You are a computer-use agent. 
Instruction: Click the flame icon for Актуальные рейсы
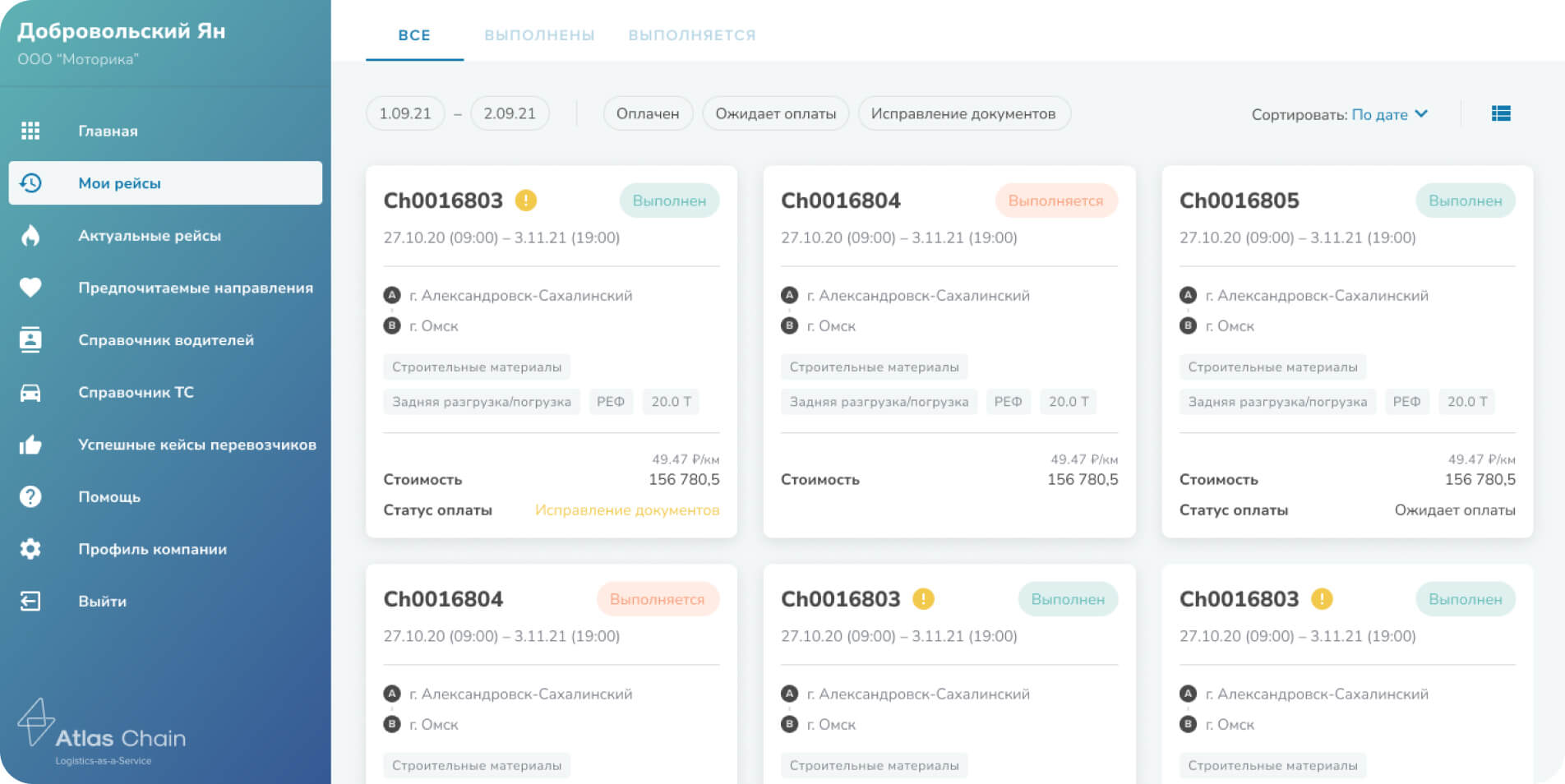point(30,236)
